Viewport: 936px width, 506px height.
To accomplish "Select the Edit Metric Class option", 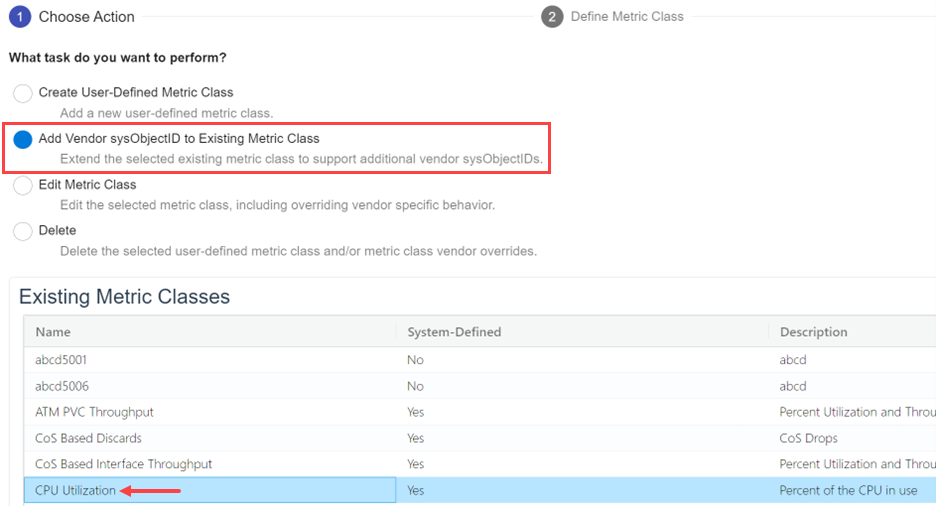I will [x=23, y=185].
